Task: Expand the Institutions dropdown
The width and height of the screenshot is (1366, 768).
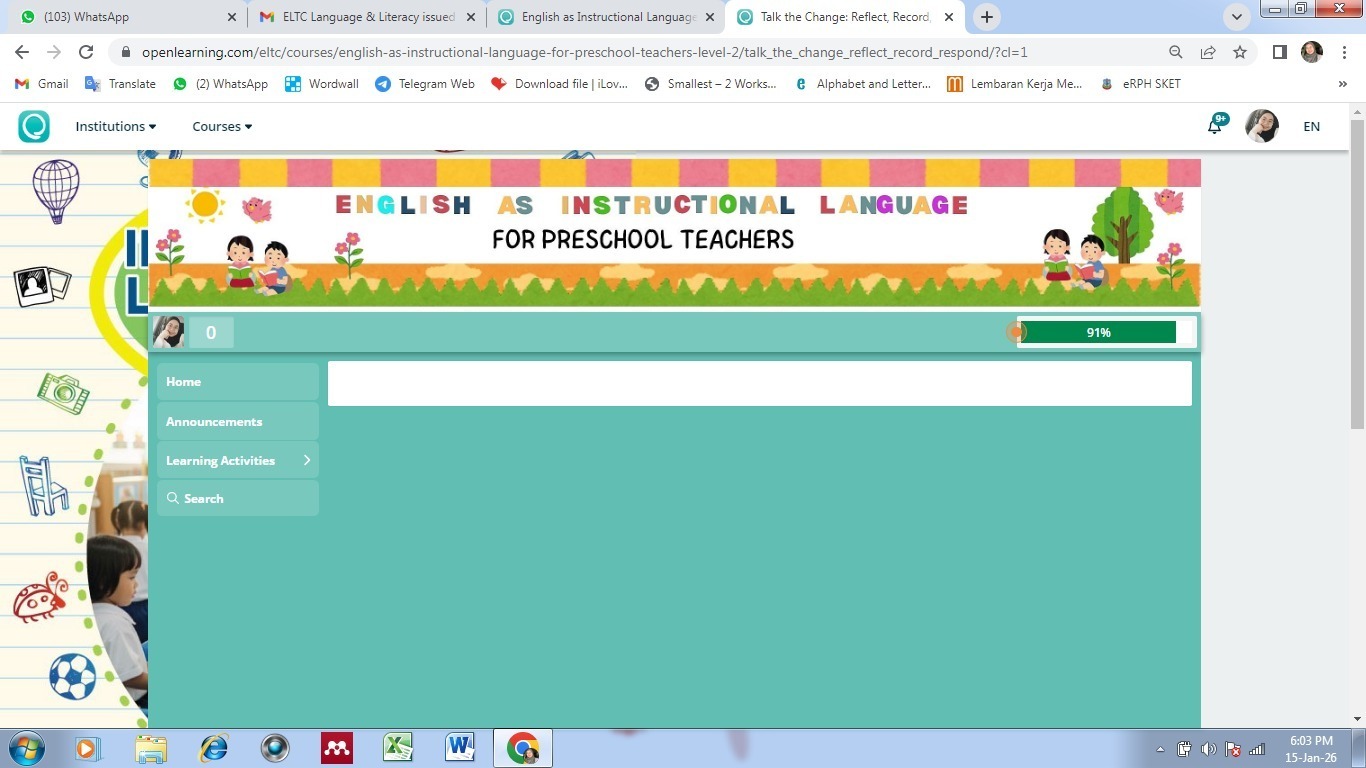Action: 116,126
